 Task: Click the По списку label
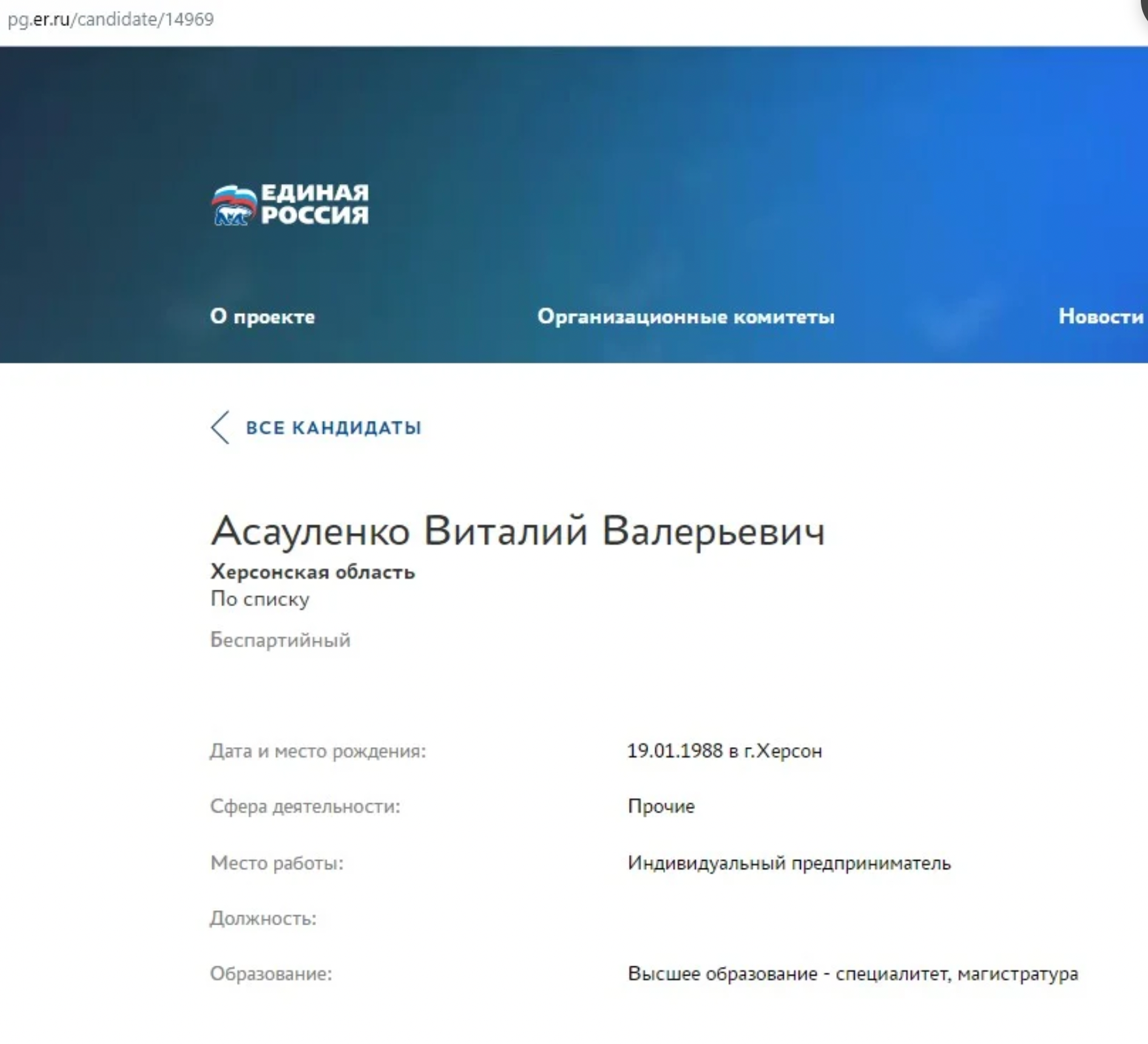(260, 599)
